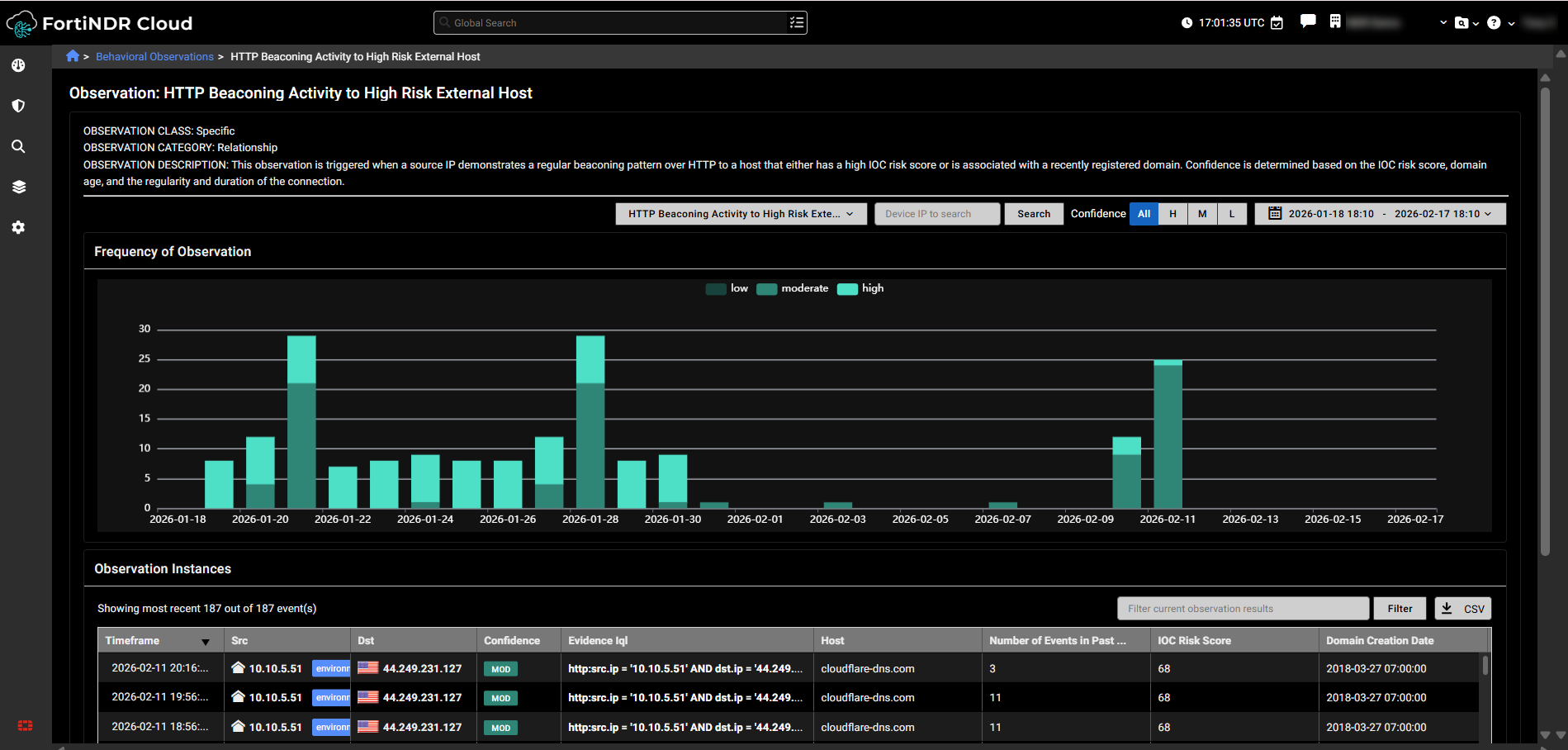Select the Low confidence filter L
This screenshot has width=1568, height=750.
pyautogui.click(x=1232, y=214)
